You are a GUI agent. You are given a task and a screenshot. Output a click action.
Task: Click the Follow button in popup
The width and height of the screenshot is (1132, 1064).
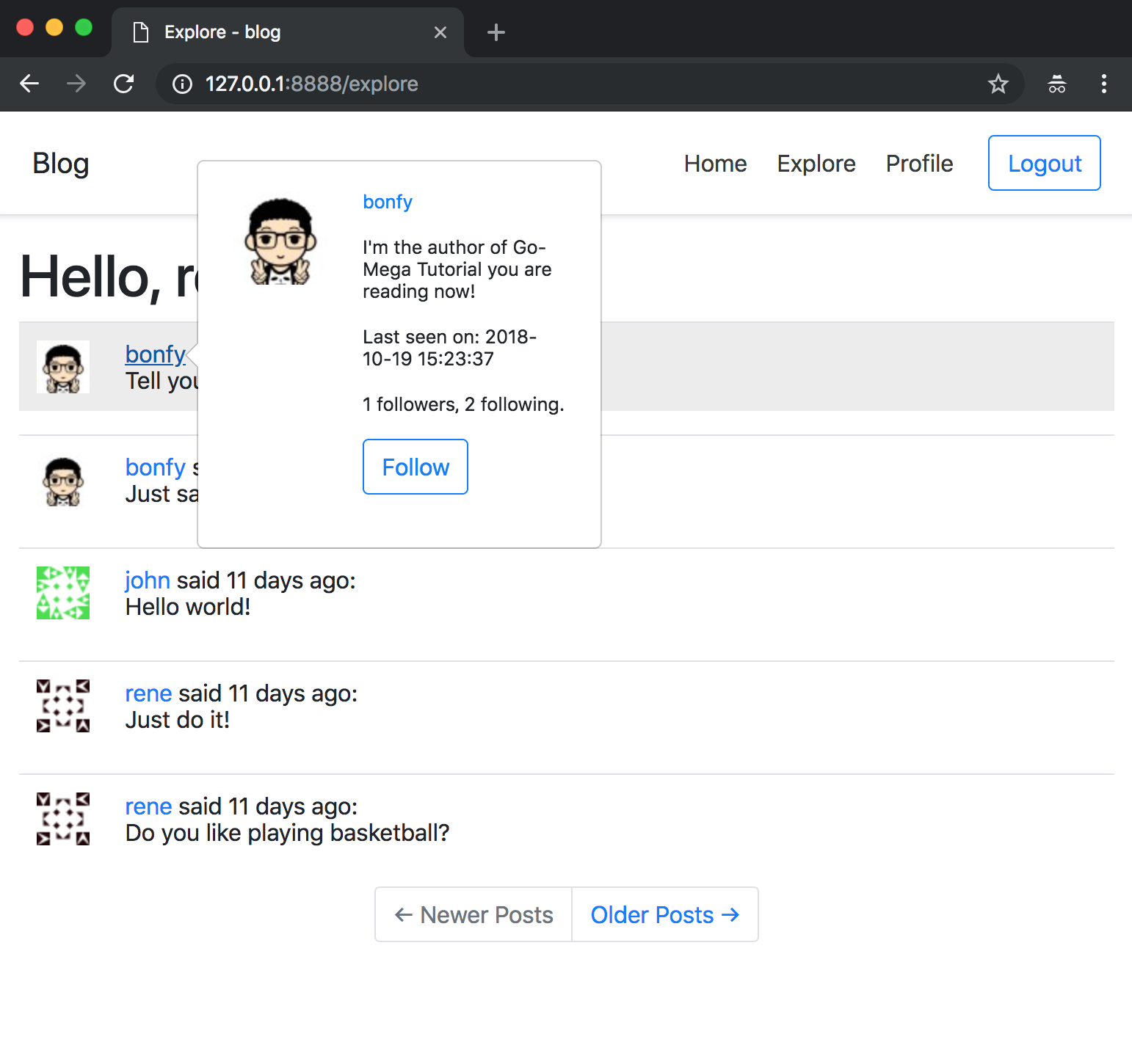tap(416, 467)
